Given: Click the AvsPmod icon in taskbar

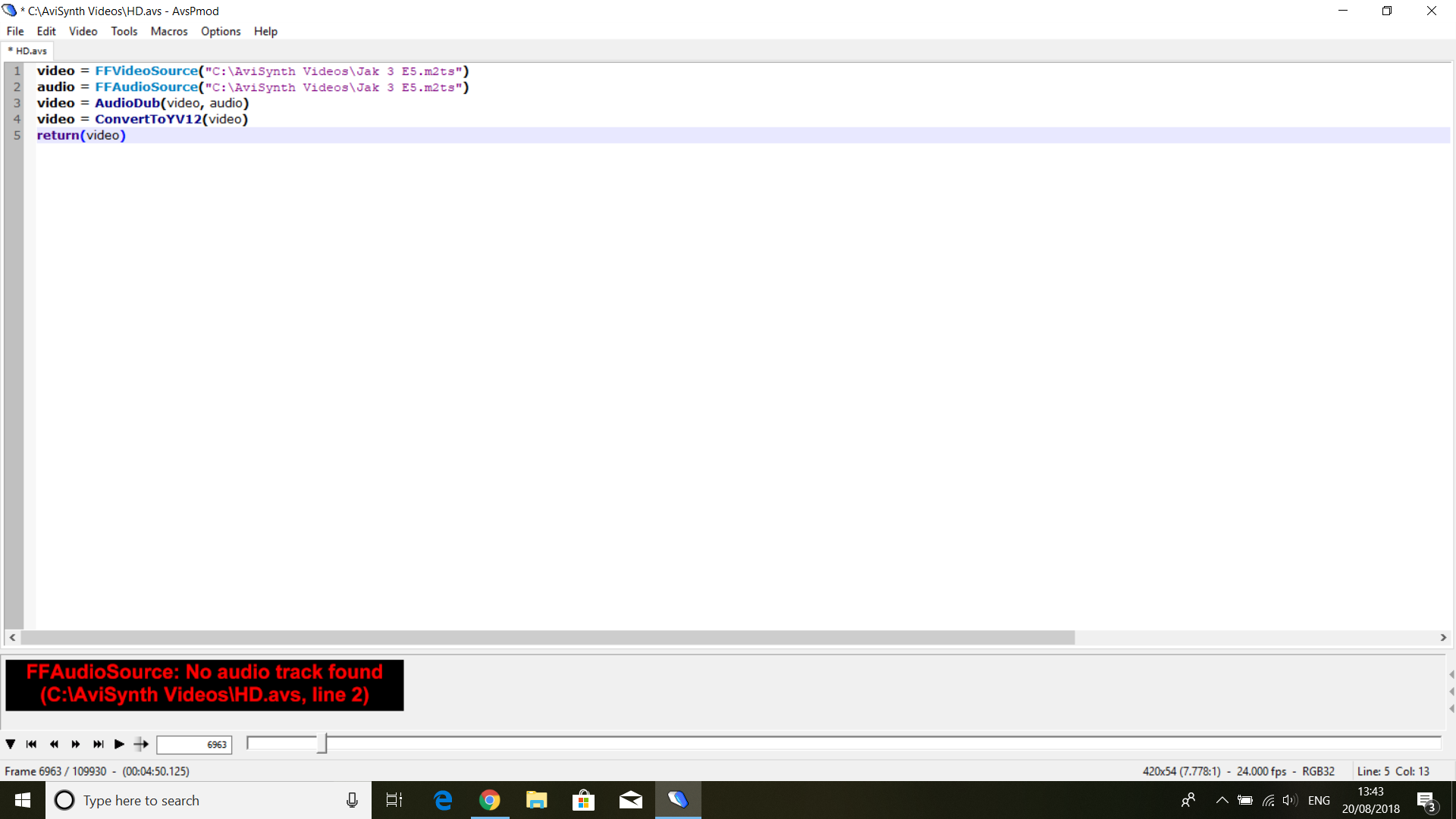Looking at the screenshot, I should tap(678, 800).
